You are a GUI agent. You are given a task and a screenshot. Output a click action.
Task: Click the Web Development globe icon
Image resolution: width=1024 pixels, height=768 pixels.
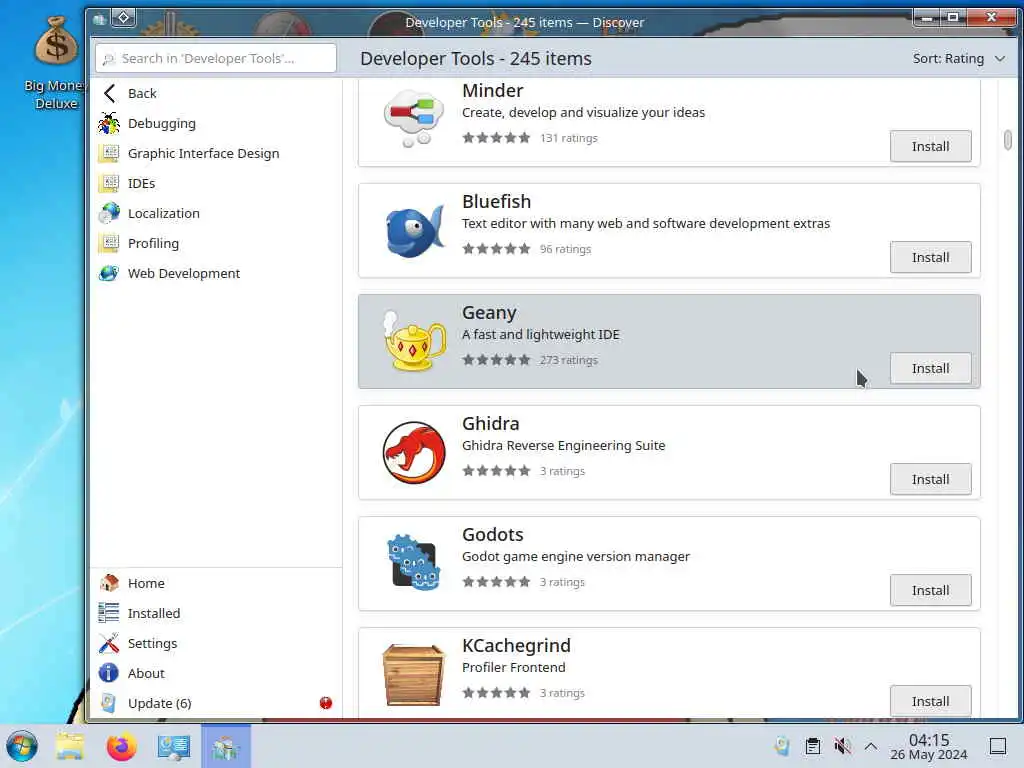tap(109, 274)
